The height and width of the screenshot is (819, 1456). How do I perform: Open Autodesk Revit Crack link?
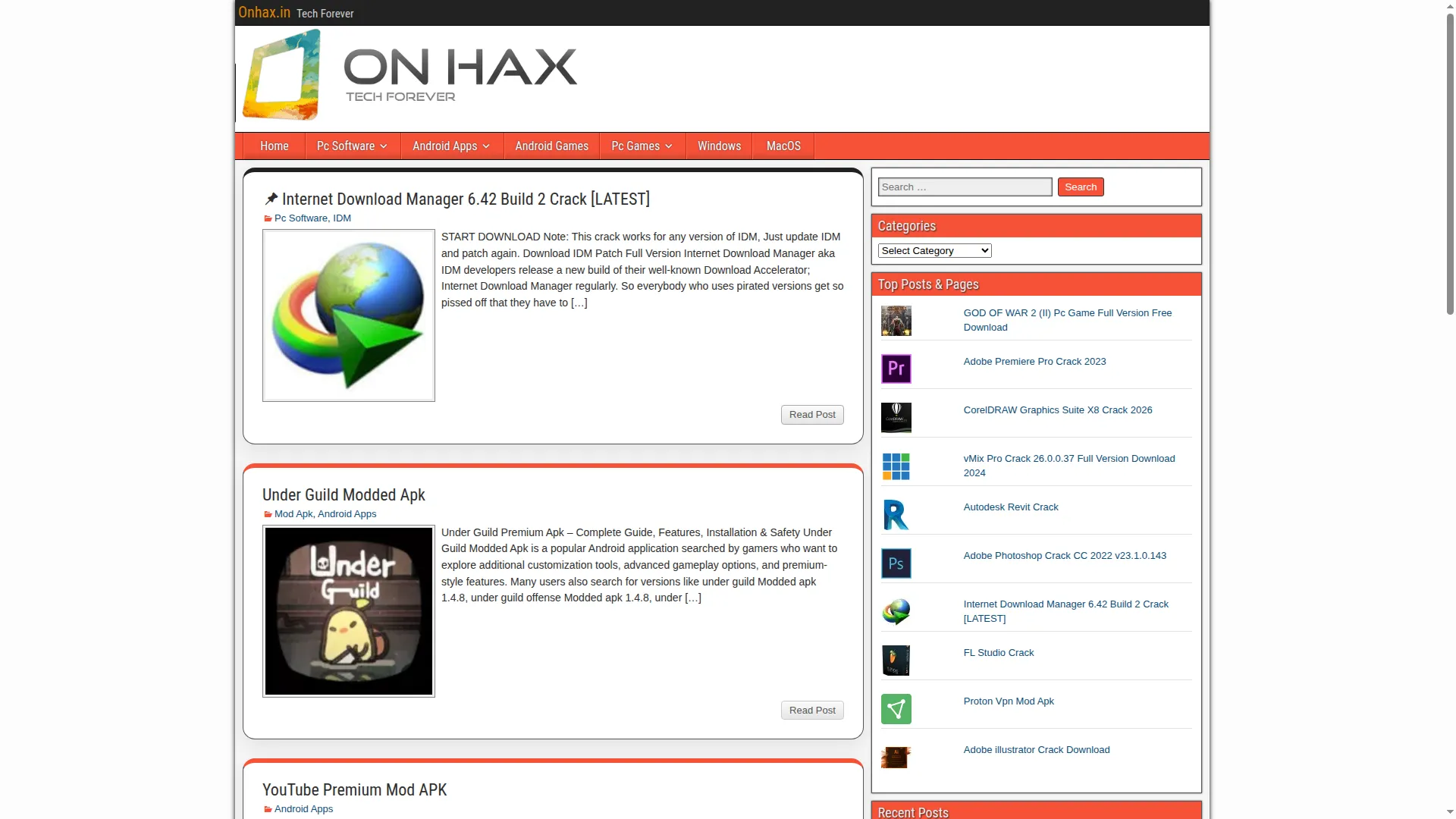click(1011, 507)
